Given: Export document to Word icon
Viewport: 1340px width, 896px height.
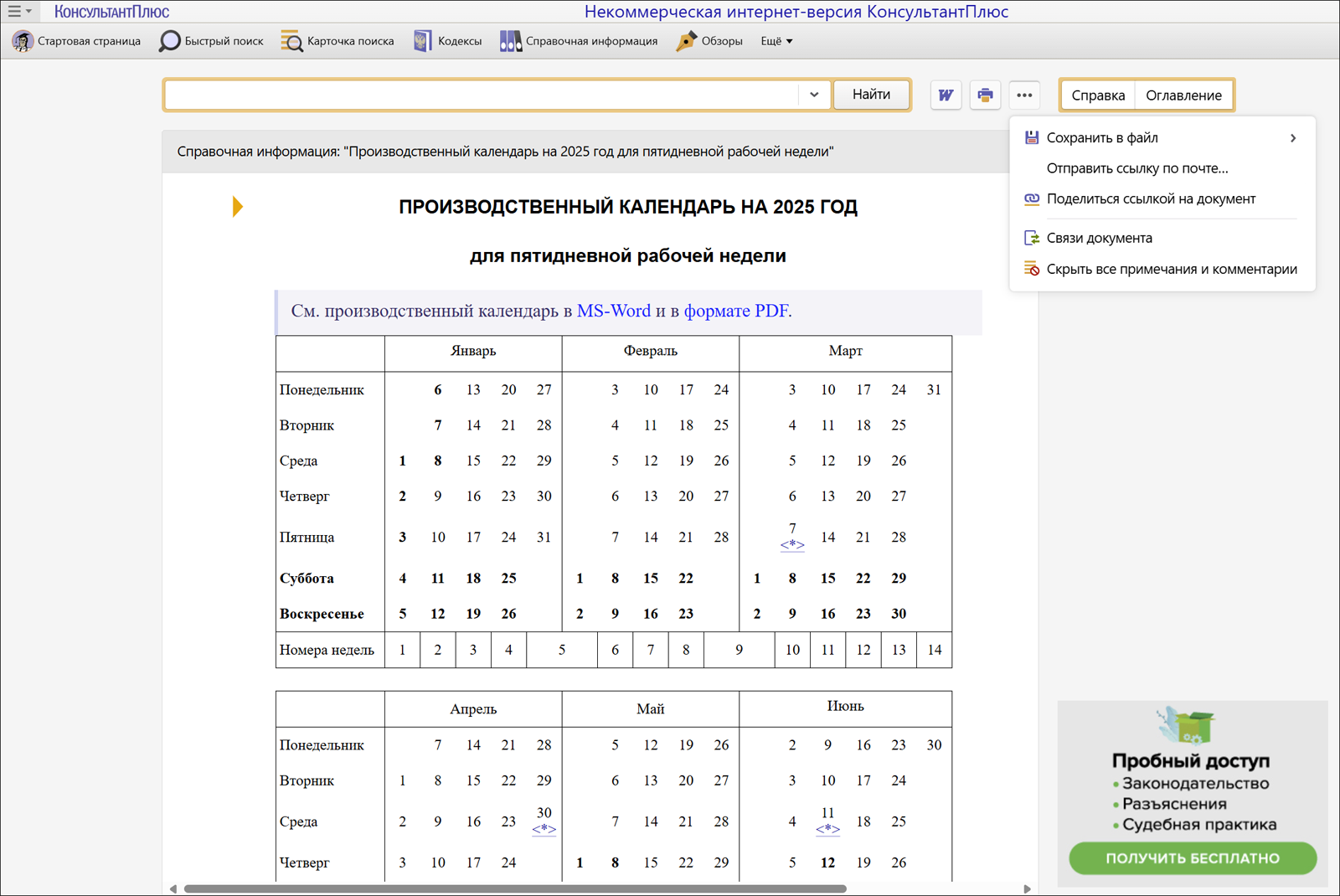Looking at the screenshot, I should point(946,95).
